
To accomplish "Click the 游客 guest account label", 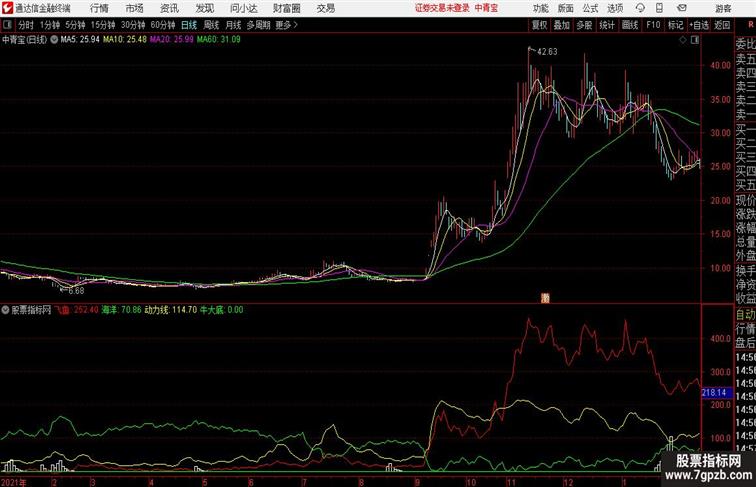I will tap(723, 8).
